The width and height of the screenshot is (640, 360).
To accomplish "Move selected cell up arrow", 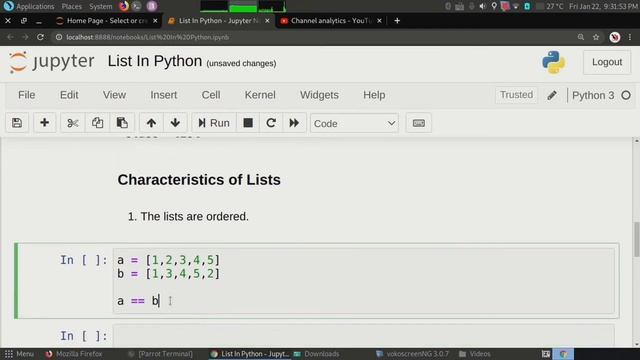I will (x=151, y=123).
